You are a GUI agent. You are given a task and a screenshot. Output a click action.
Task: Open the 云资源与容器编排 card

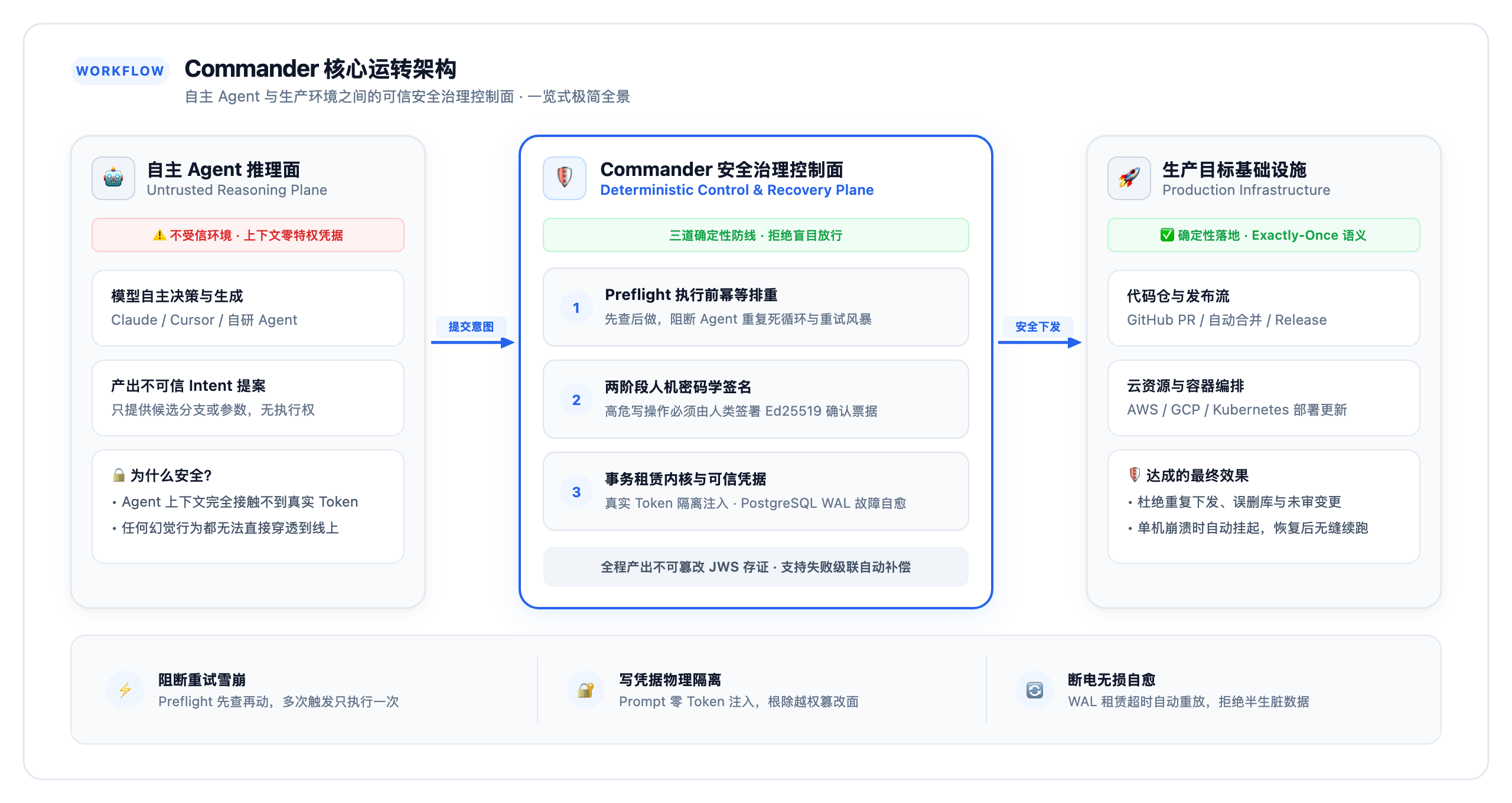pos(1264,398)
